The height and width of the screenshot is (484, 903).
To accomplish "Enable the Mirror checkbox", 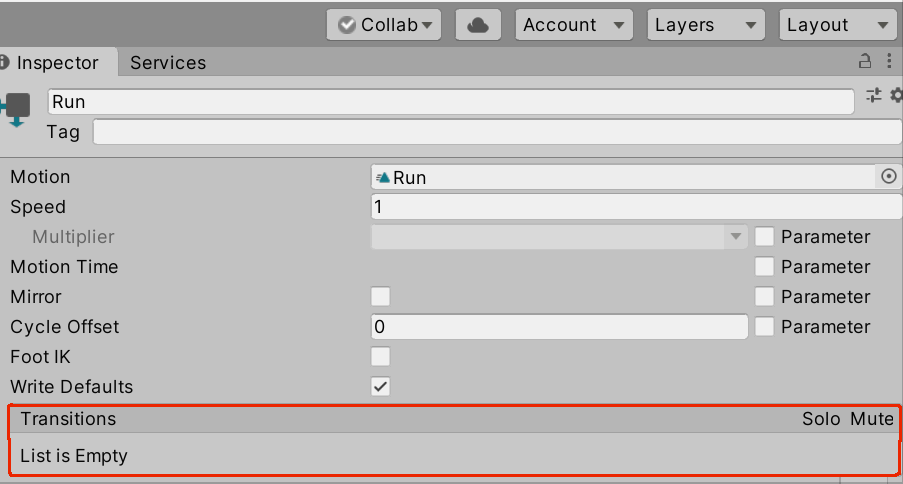I will point(380,297).
